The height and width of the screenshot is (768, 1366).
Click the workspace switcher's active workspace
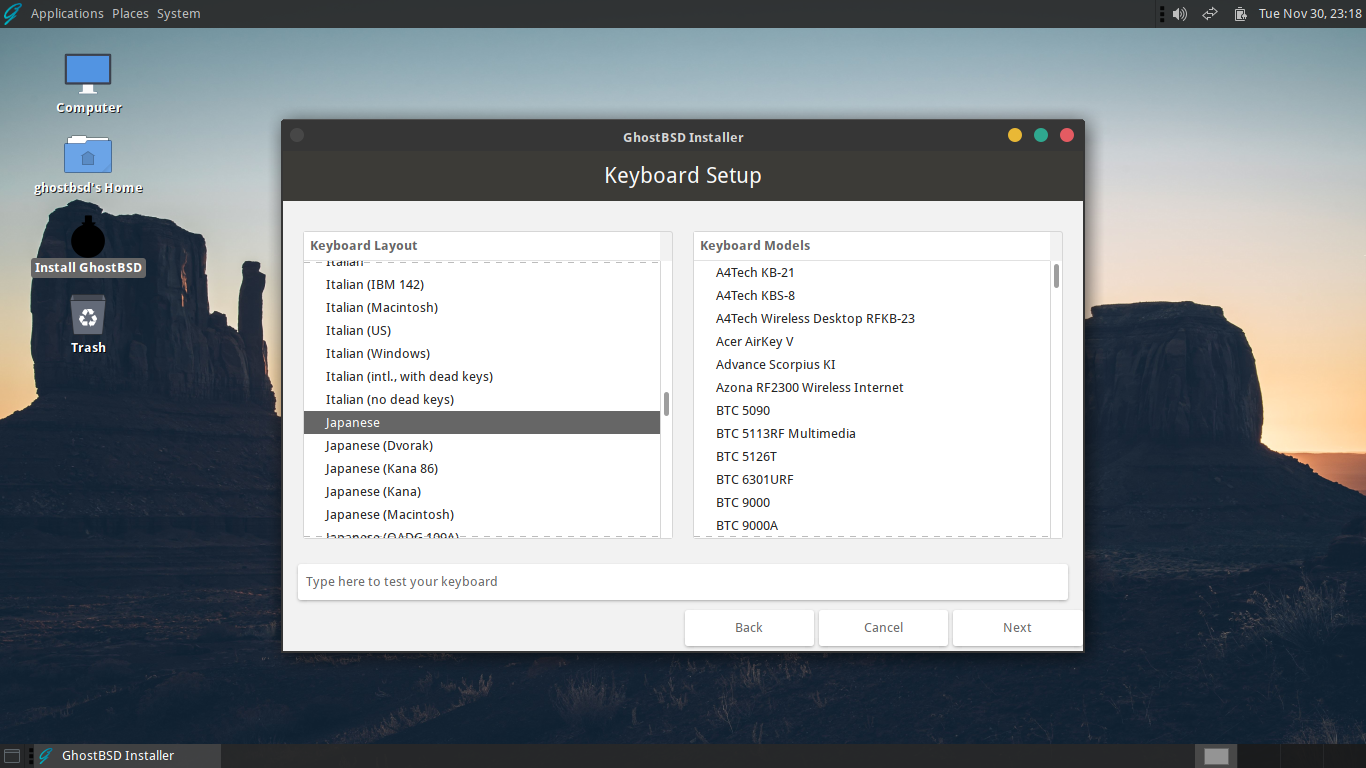1215,756
